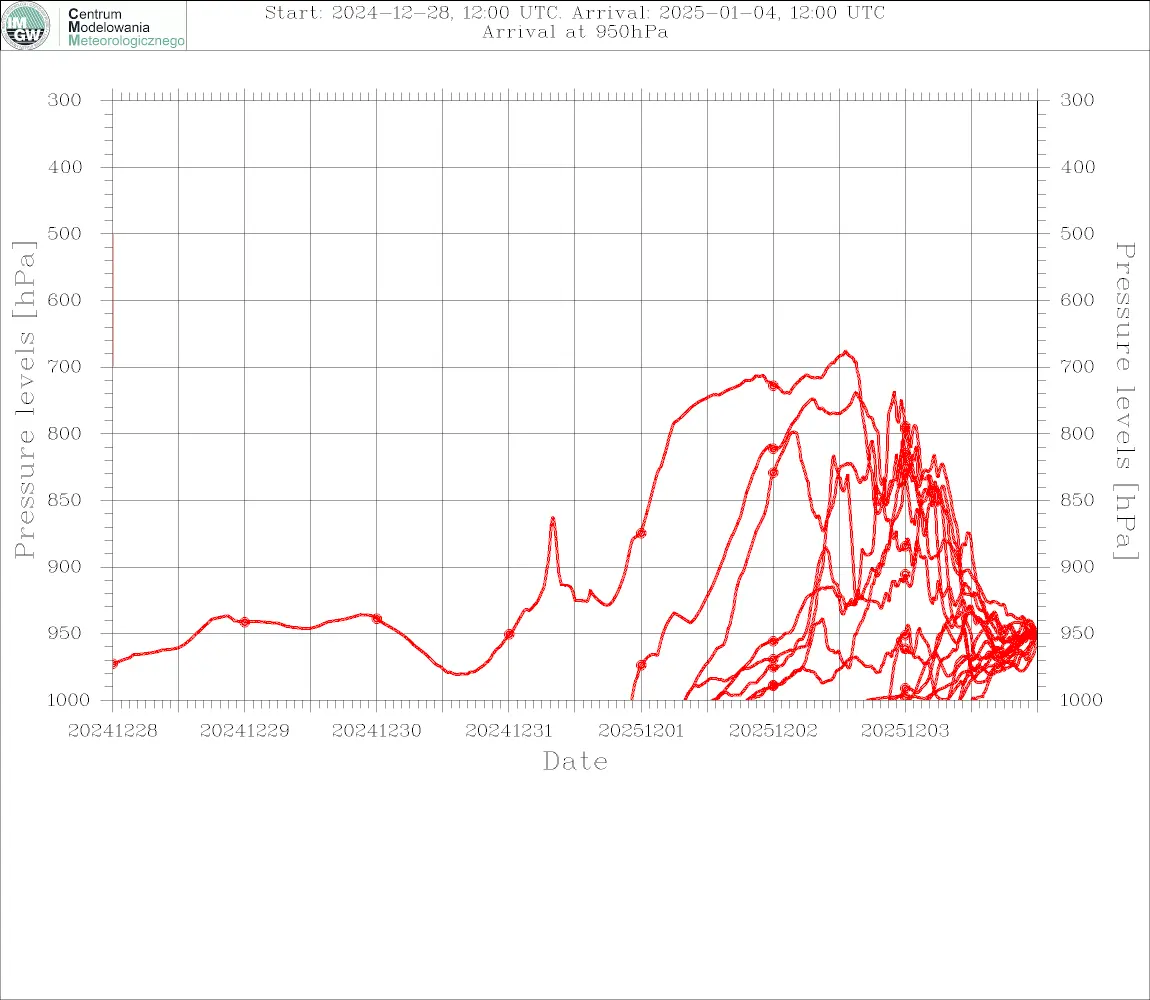Click the right axis label 500

pos(1077,233)
